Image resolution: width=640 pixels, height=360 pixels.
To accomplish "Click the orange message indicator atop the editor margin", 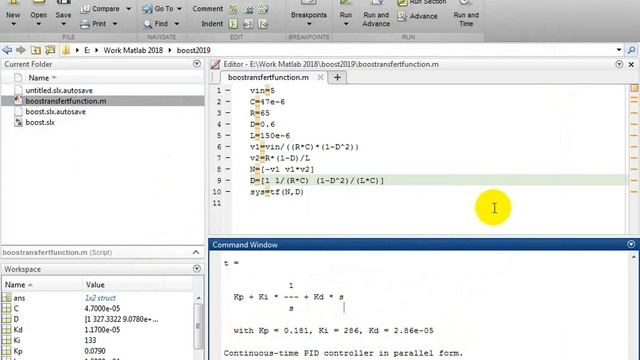I will click(634, 88).
